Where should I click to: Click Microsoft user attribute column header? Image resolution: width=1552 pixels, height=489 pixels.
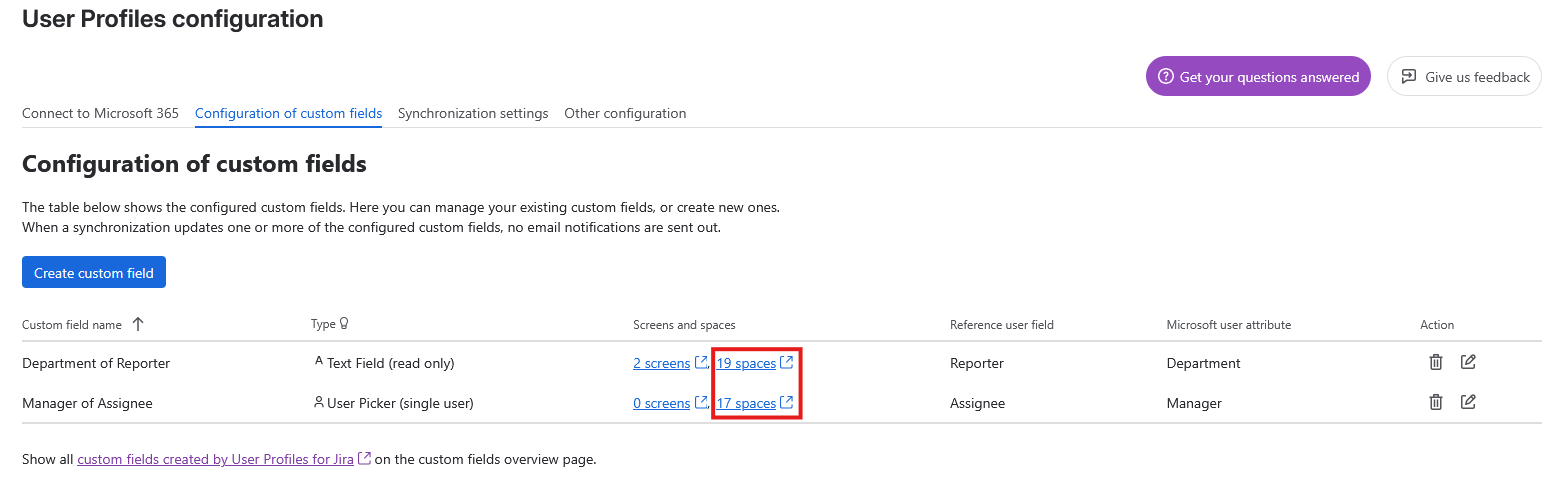(1229, 325)
